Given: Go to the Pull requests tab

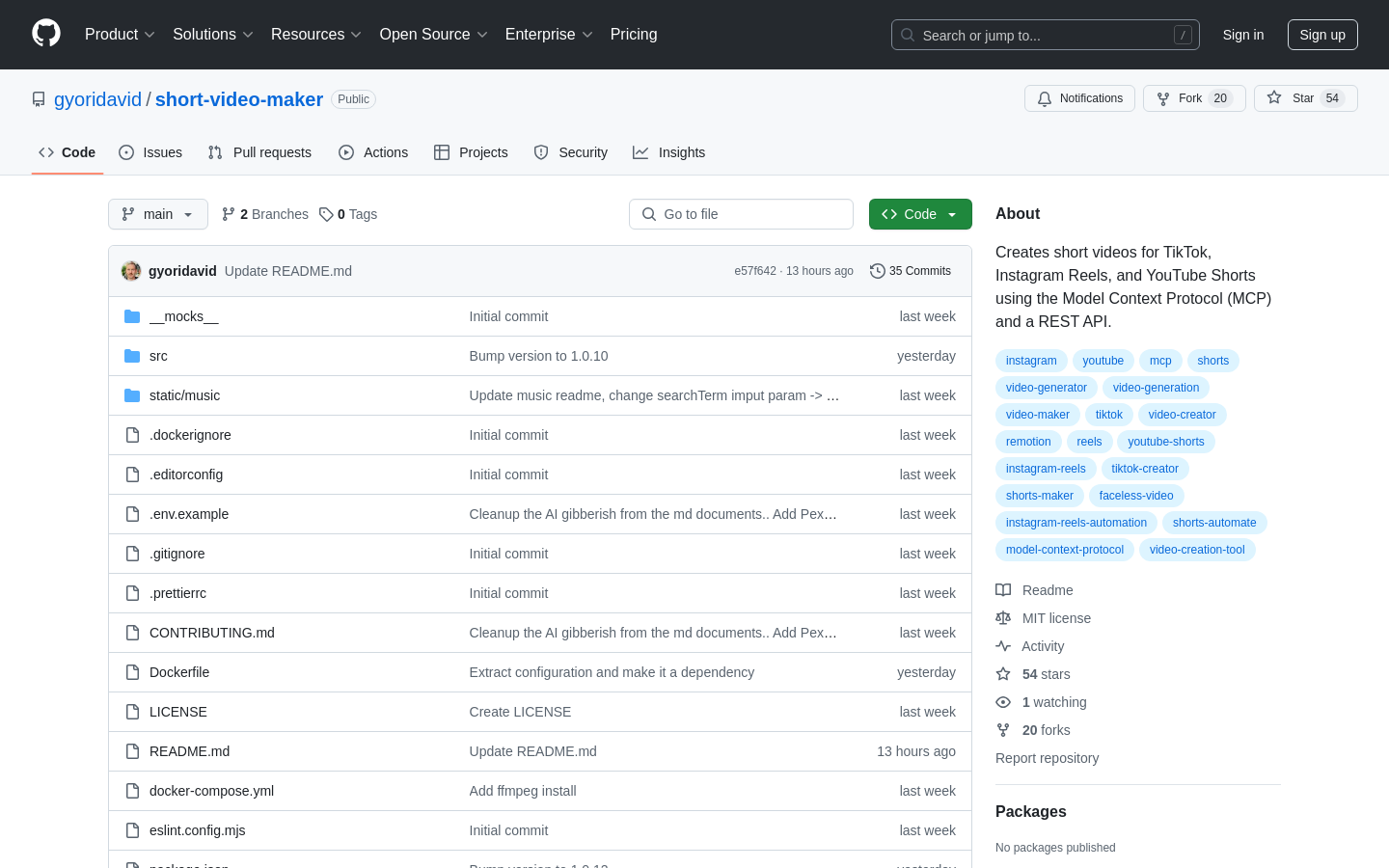Looking at the screenshot, I should click(x=259, y=152).
